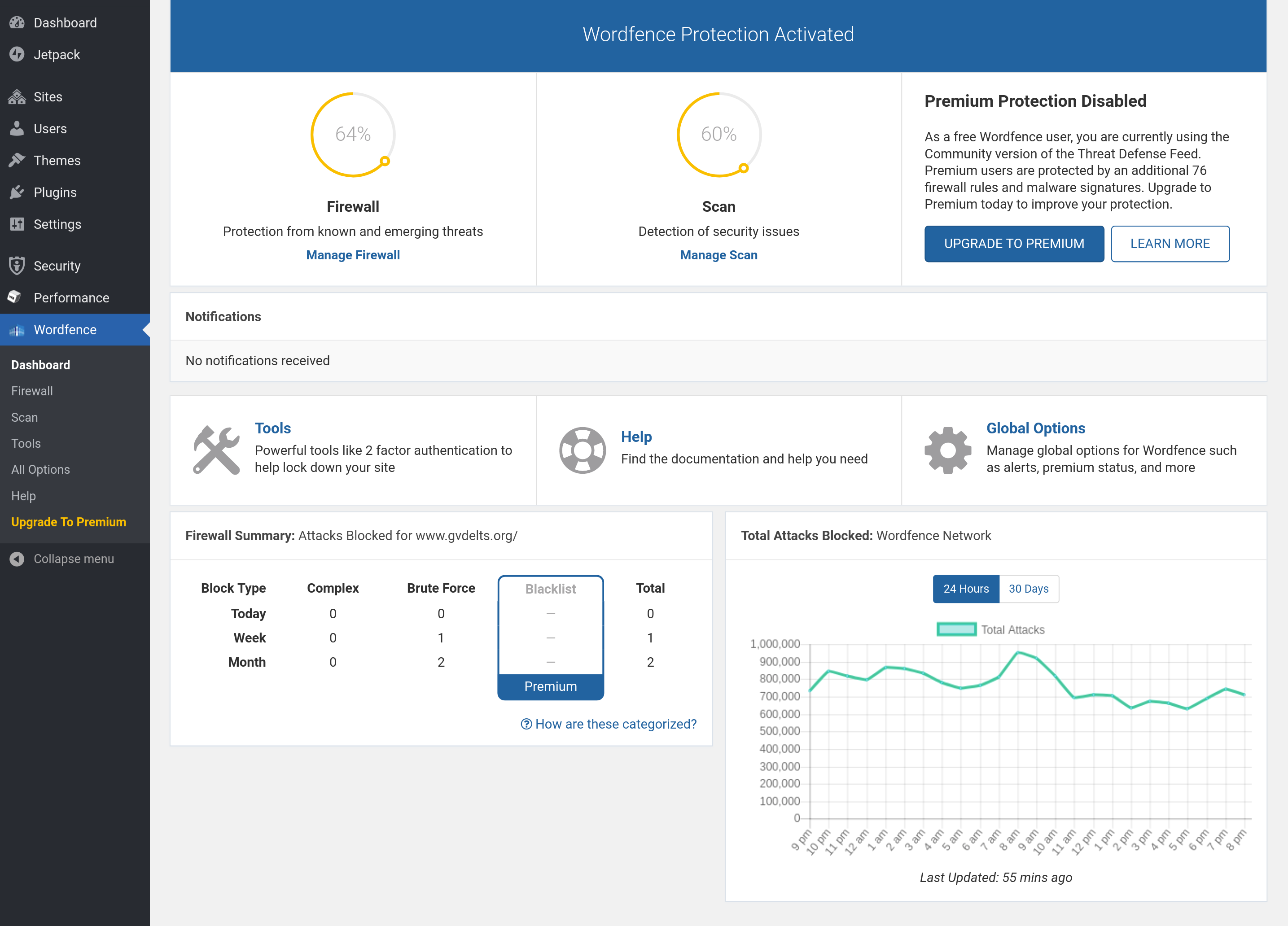Click the Security shield icon

[17, 266]
